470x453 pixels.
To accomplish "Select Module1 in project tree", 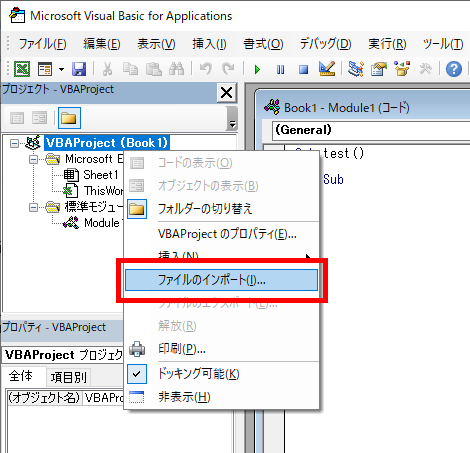I will 103,223.
